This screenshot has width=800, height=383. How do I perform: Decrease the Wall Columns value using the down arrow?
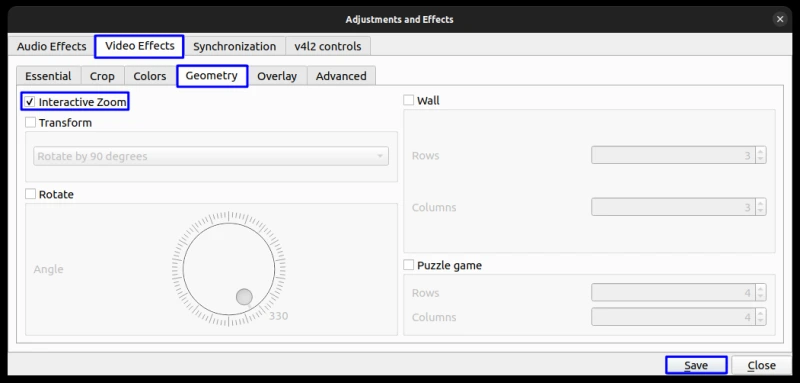761,211
